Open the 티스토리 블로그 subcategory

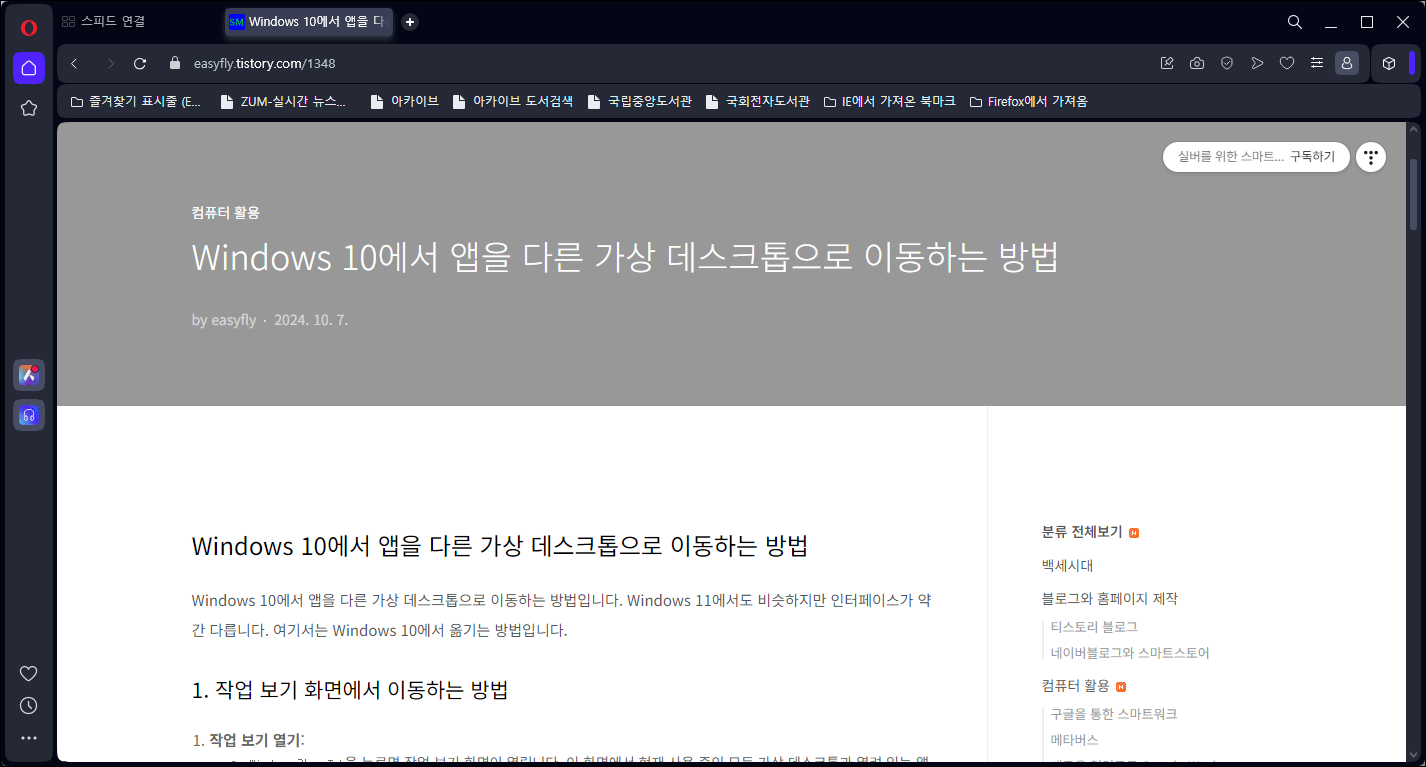[x=1094, y=627]
